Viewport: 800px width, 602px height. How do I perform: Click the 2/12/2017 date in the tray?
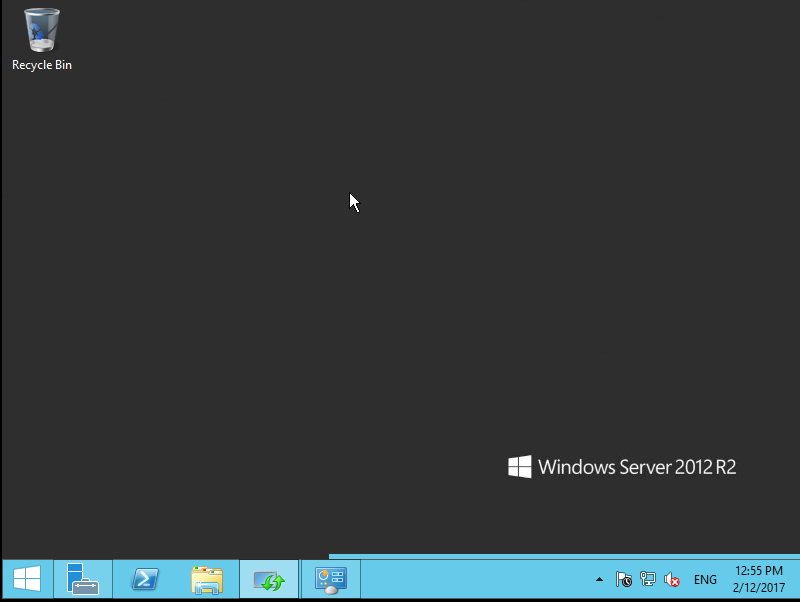click(x=758, y=587)
